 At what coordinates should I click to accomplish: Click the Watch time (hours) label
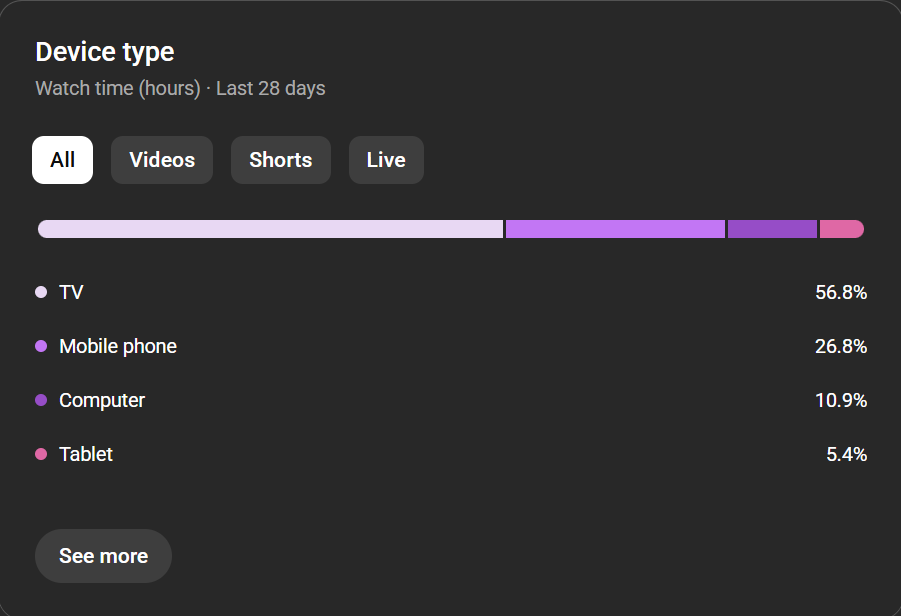click(x=117, y=88)
